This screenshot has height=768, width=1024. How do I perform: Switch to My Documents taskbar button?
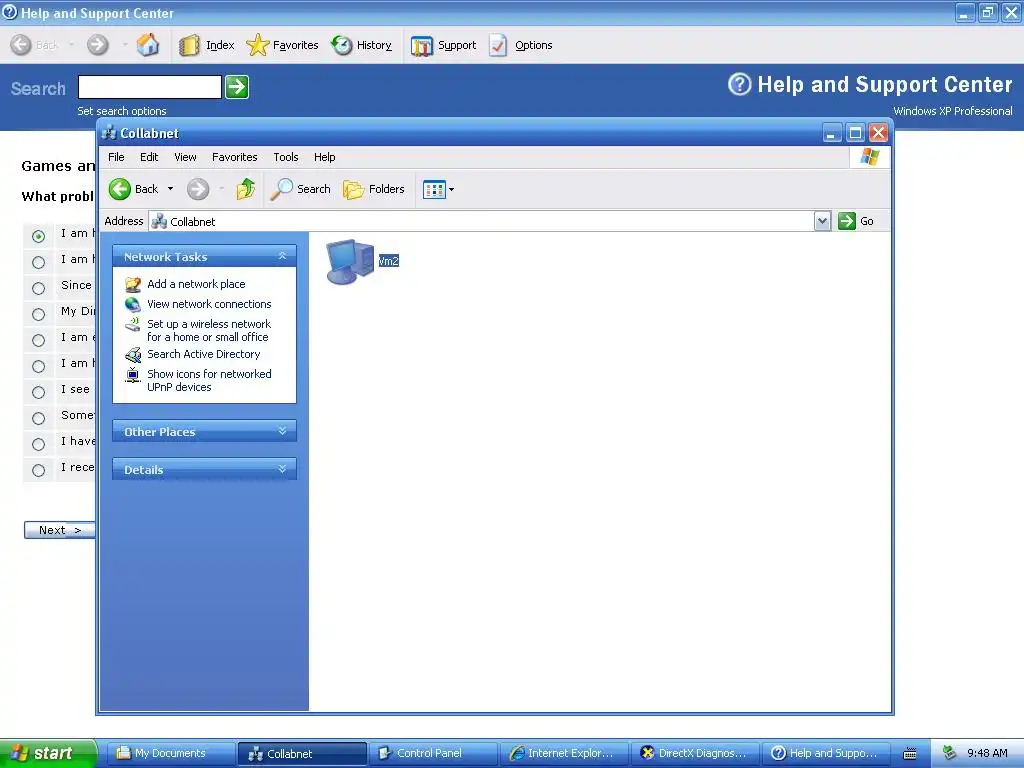click(x=170, y=754)
